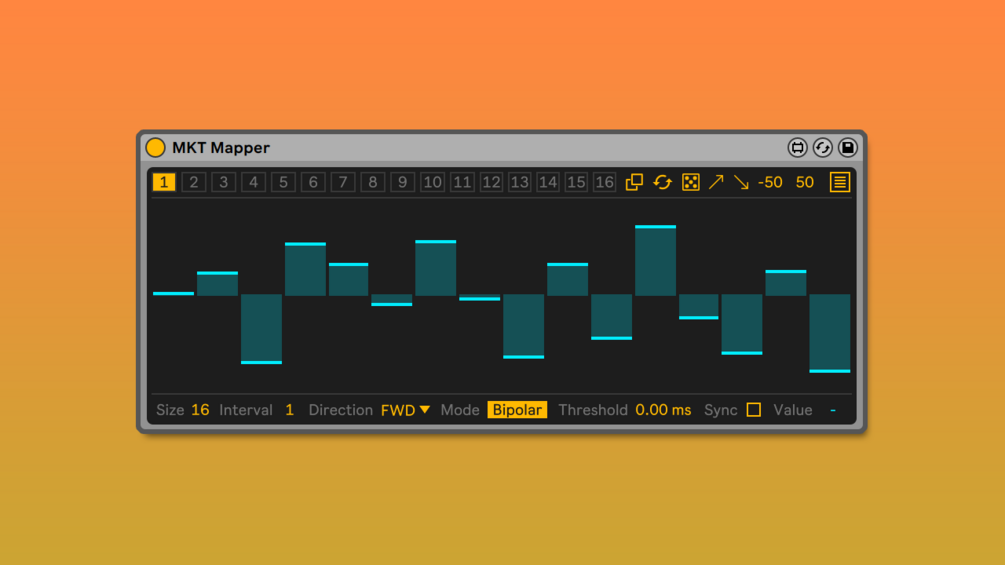Click step 16 downward bar in sequencer
This screenshot has width=1005, height=565.
point(830,333)
